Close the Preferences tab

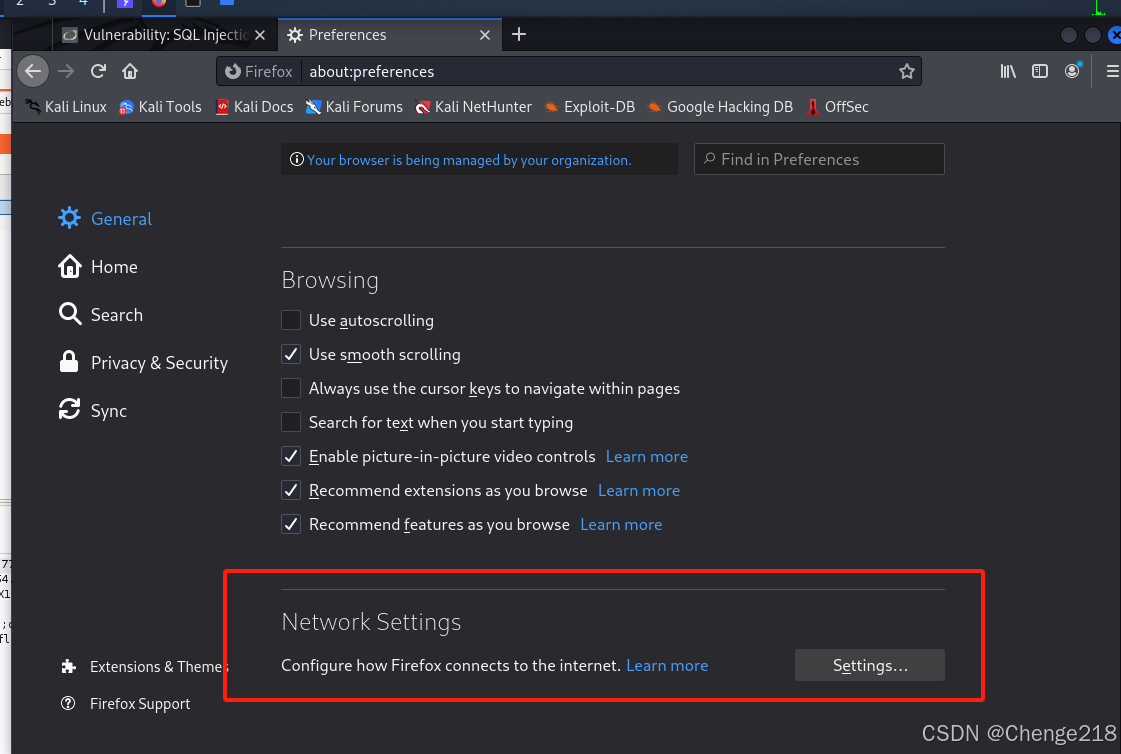(485, 35)
